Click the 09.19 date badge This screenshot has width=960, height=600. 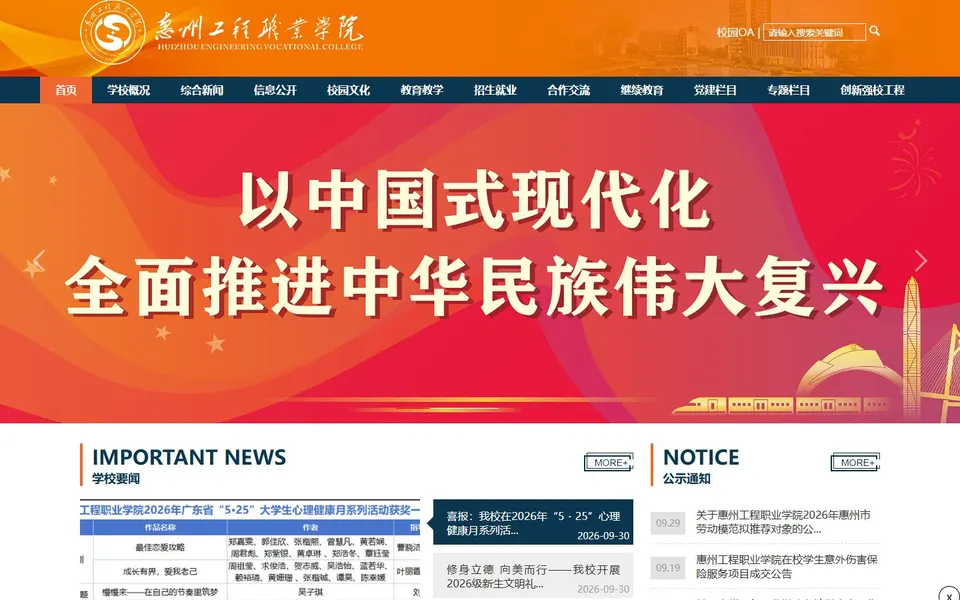click(667, 568)
